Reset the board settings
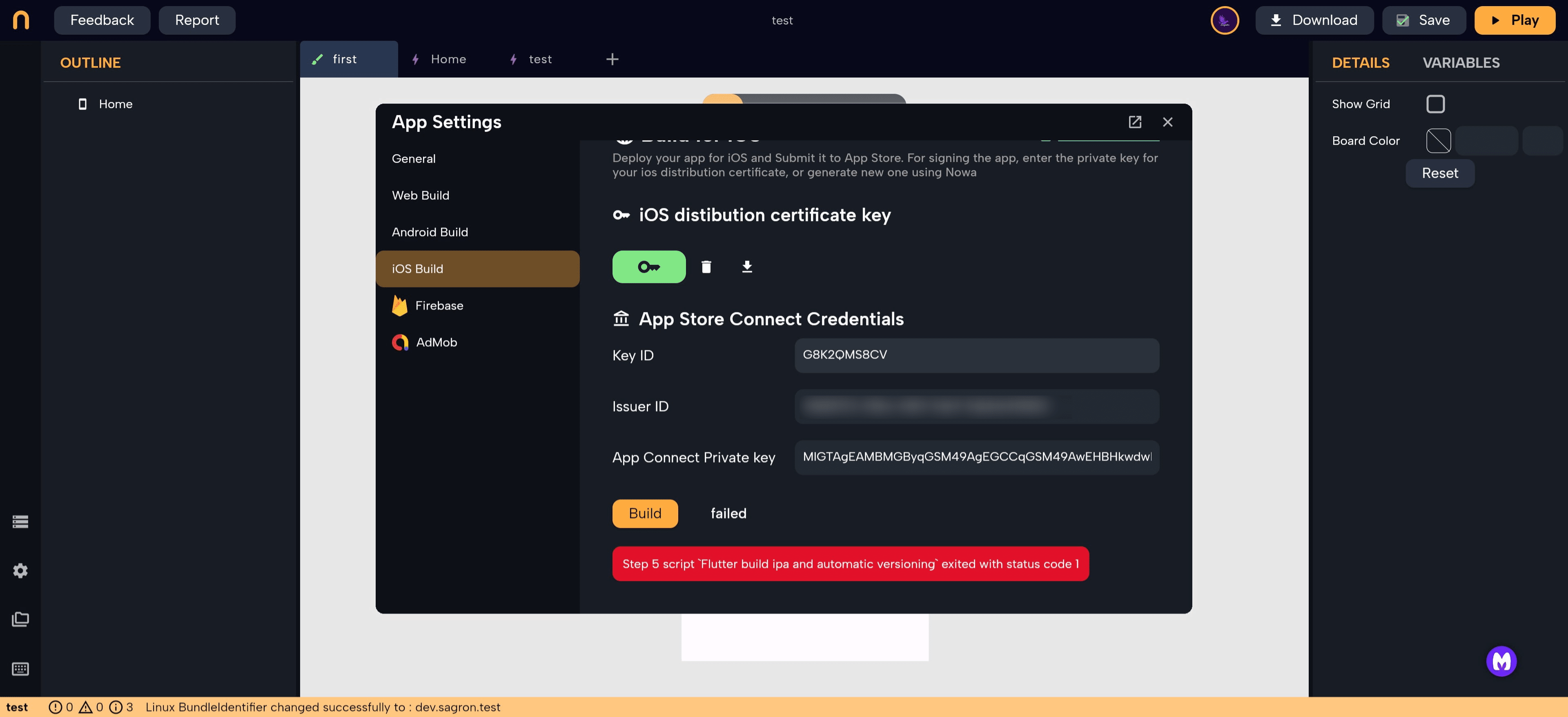 point(1439,173)
